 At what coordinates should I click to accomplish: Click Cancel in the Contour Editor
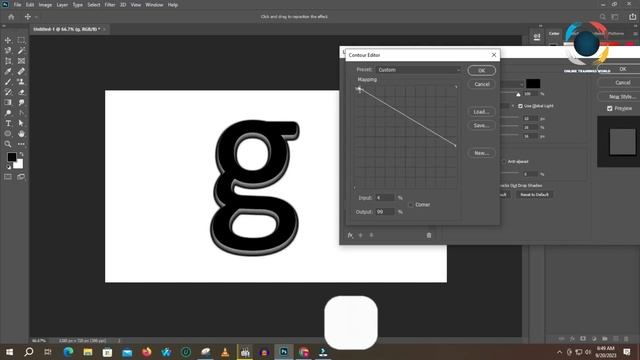(x=482, y=84)
